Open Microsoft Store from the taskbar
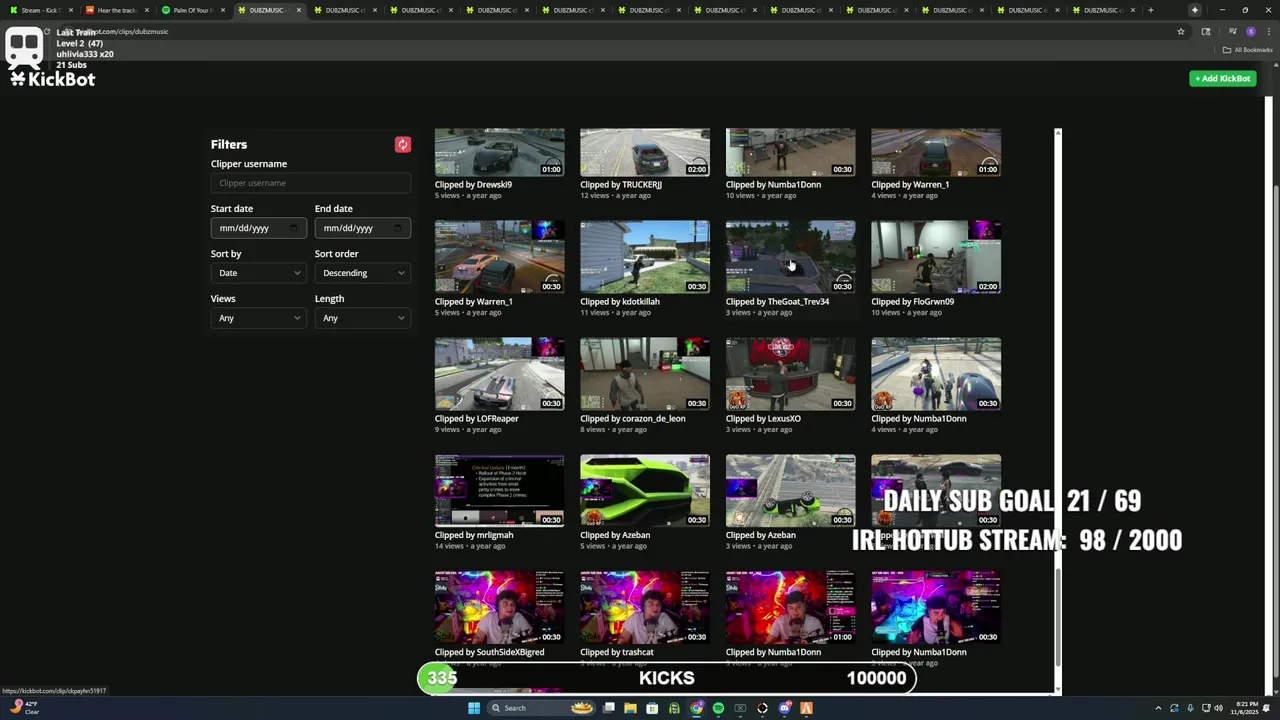The height and width of the screenshot is (720, 1280). coord(652,708)
